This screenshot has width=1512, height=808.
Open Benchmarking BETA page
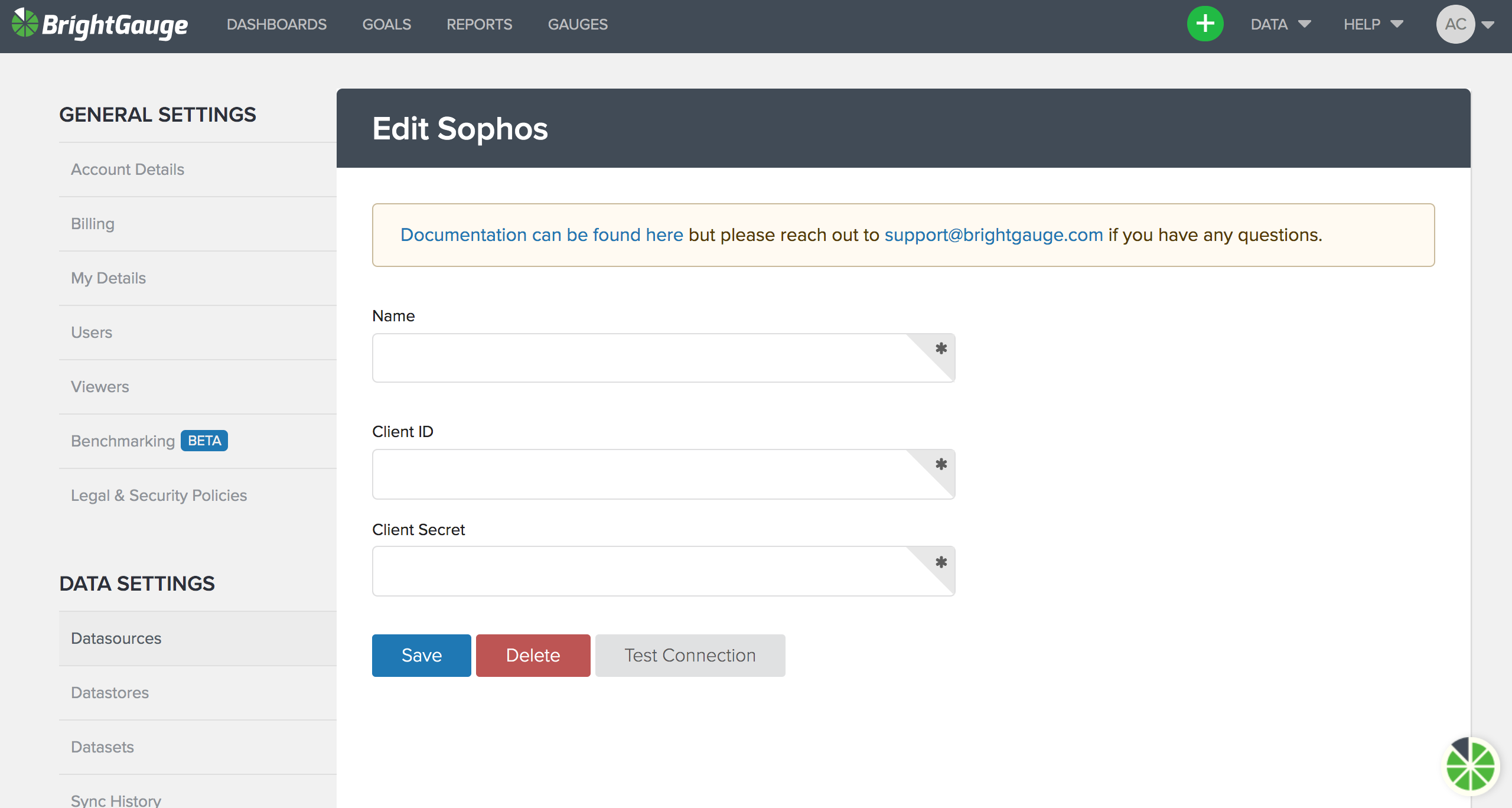coord(198,441)
